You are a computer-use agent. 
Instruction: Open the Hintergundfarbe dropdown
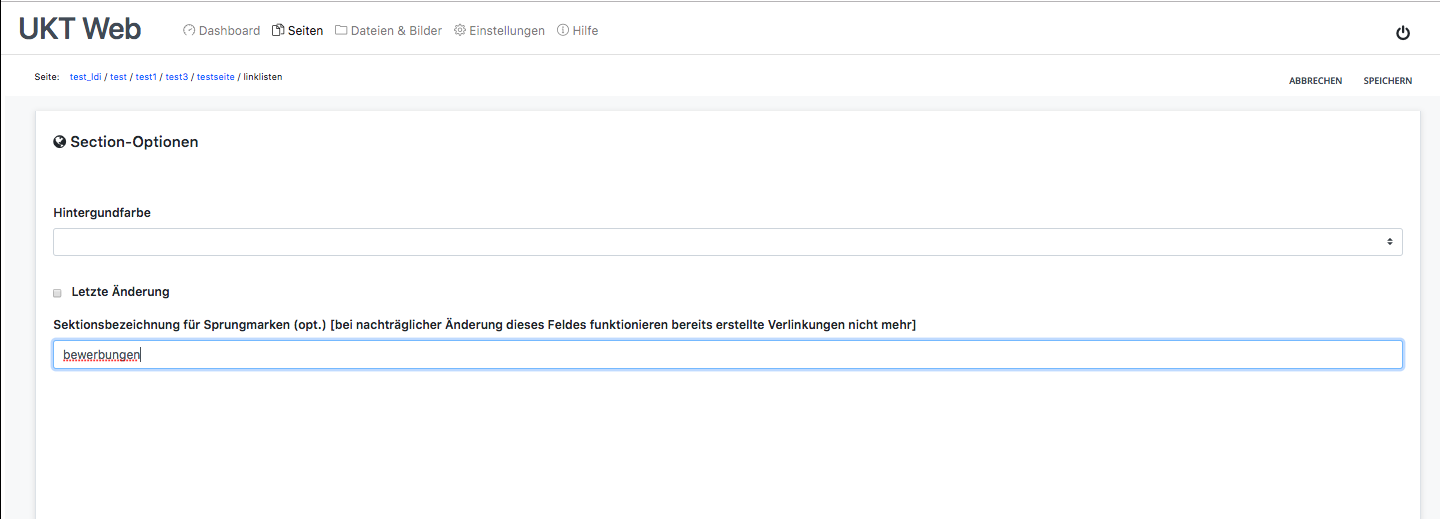point(727,242)
